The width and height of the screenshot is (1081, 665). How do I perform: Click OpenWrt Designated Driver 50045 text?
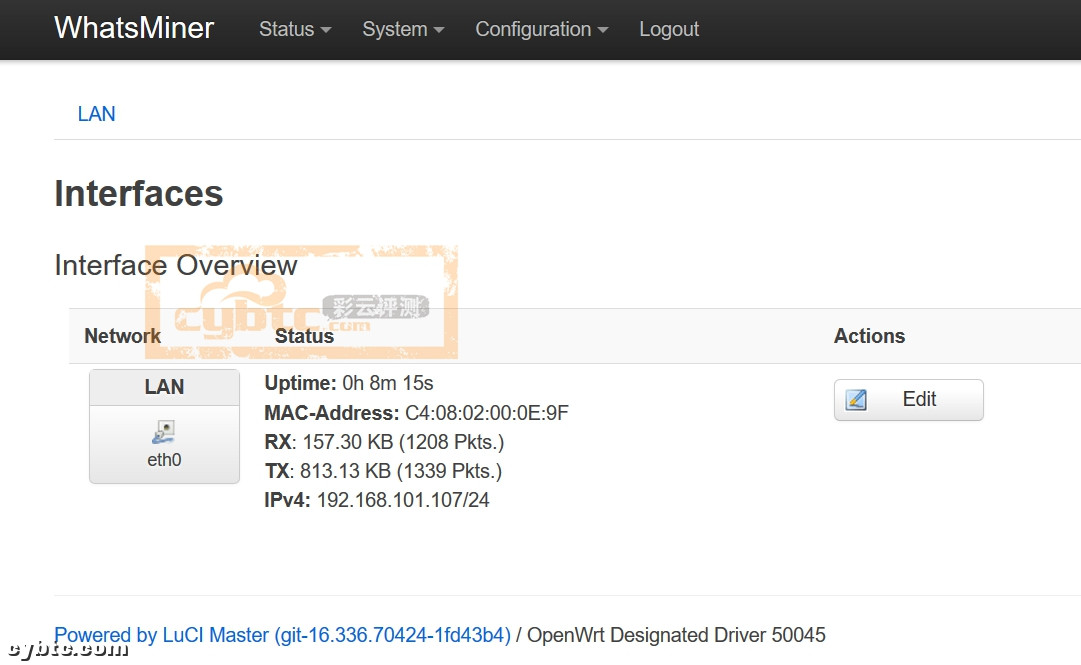(676, 635)
